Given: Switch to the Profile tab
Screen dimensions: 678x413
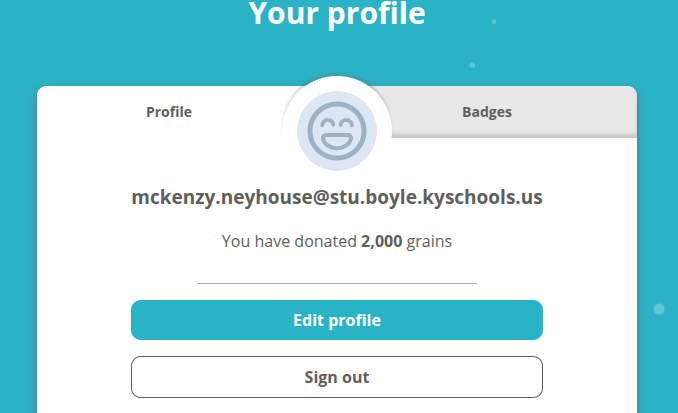Looking at the screenshot, I should 169,112.
